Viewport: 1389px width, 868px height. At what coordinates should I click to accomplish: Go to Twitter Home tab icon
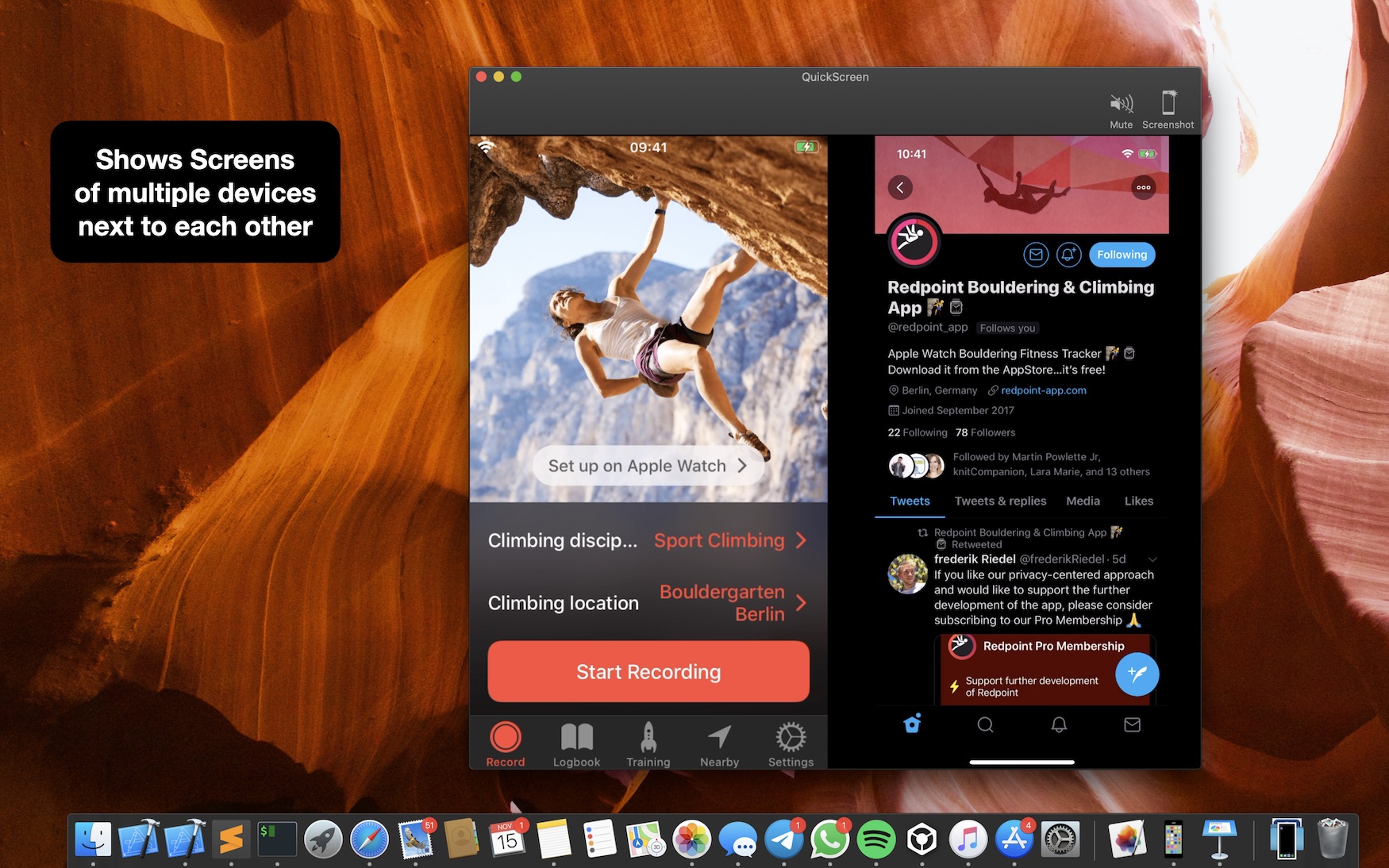coord(912,724)
